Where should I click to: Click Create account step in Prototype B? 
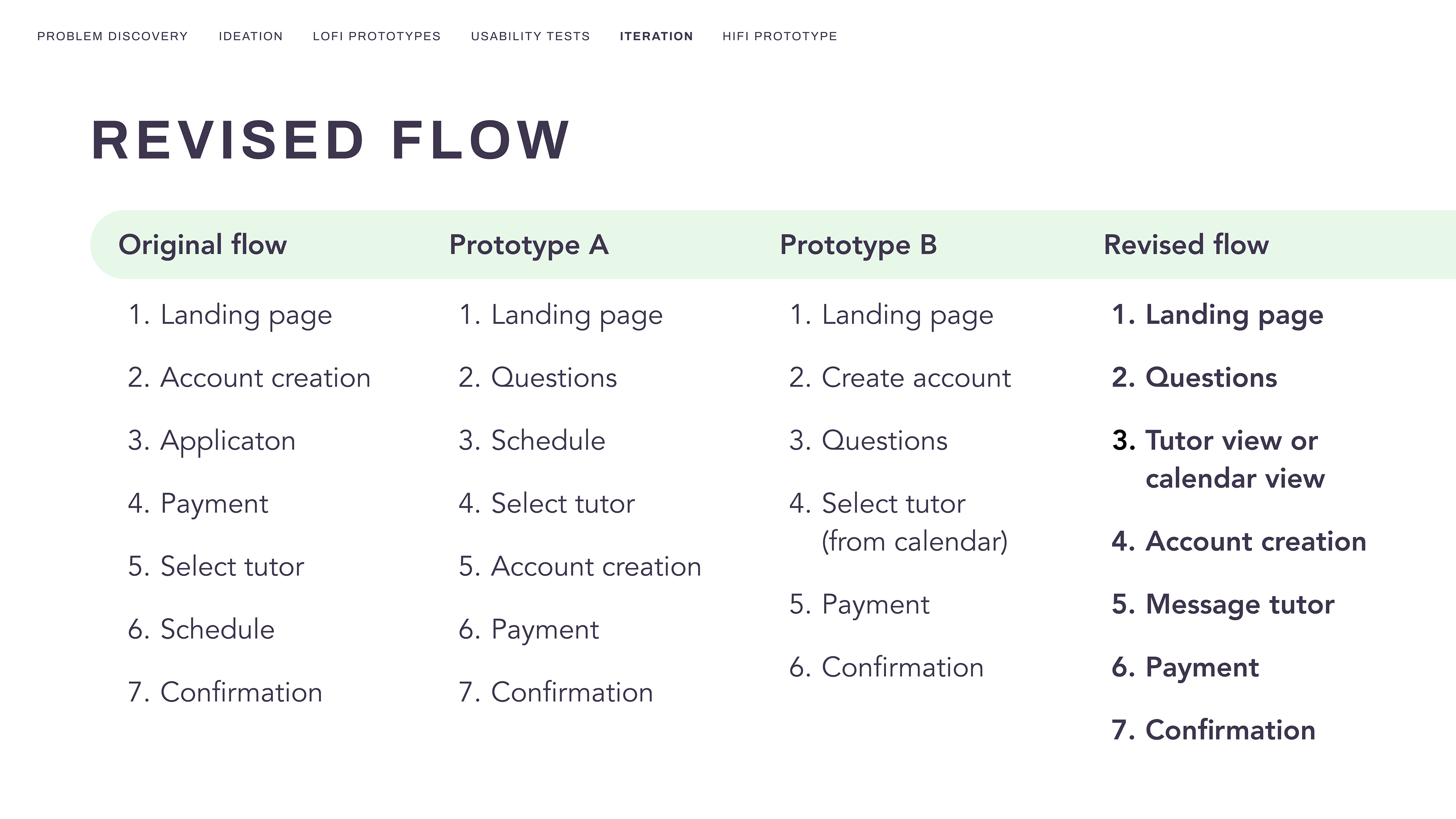coord(900,378)
